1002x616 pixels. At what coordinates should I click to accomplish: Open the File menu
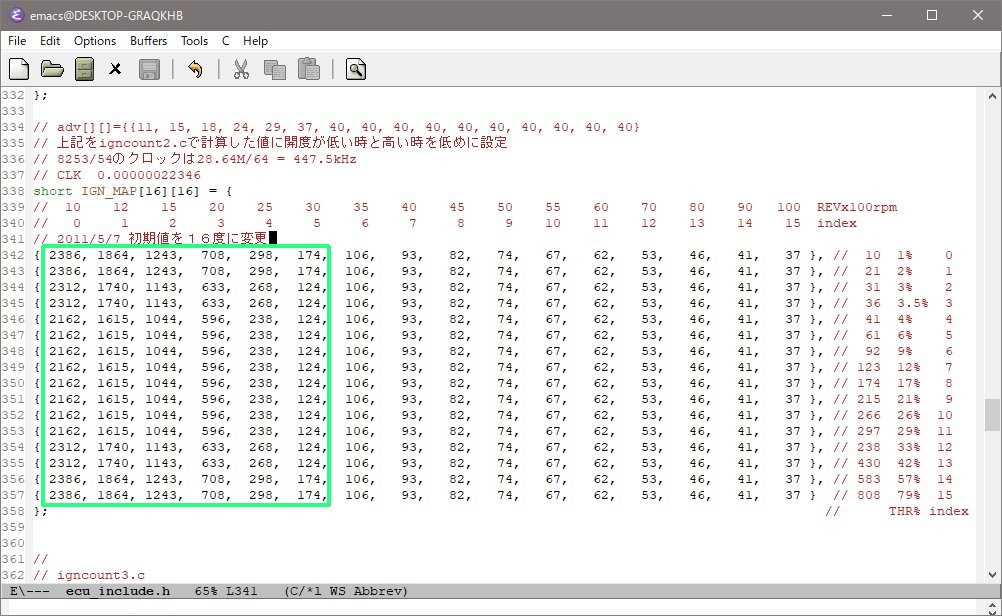click(x=17, y=41)
